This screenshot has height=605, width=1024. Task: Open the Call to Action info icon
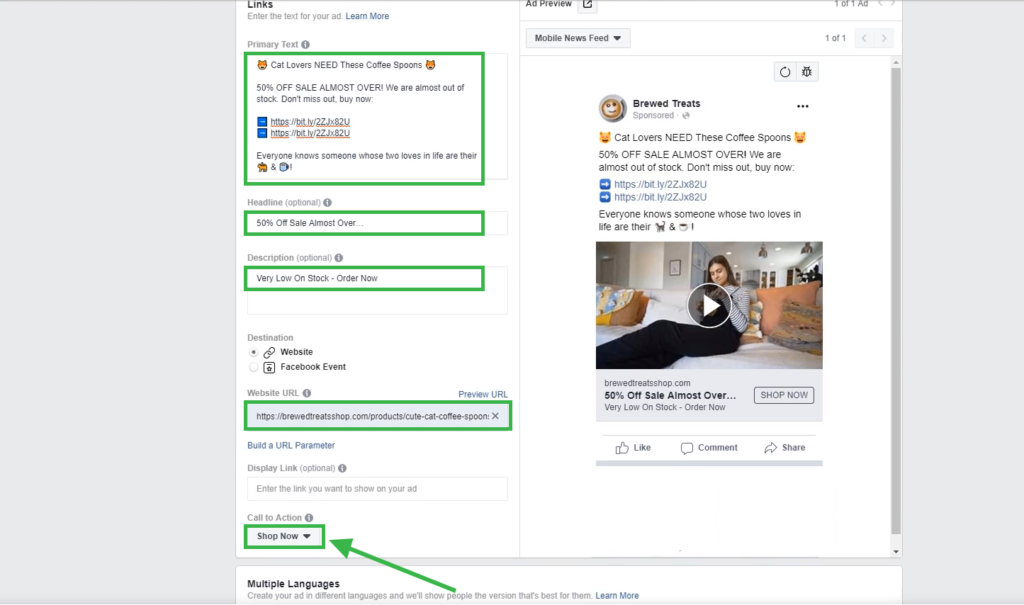(x=309, y=518)
